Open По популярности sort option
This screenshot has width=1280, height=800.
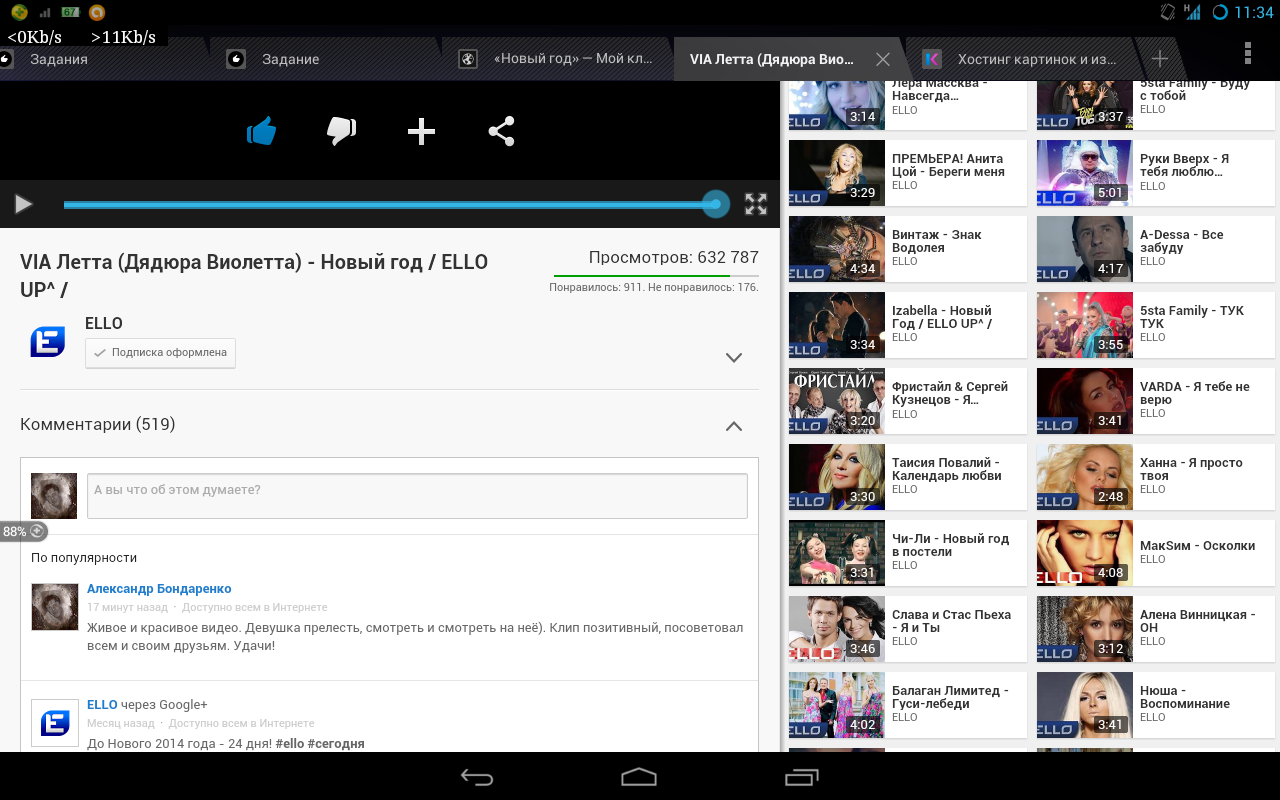pos(84,557)
